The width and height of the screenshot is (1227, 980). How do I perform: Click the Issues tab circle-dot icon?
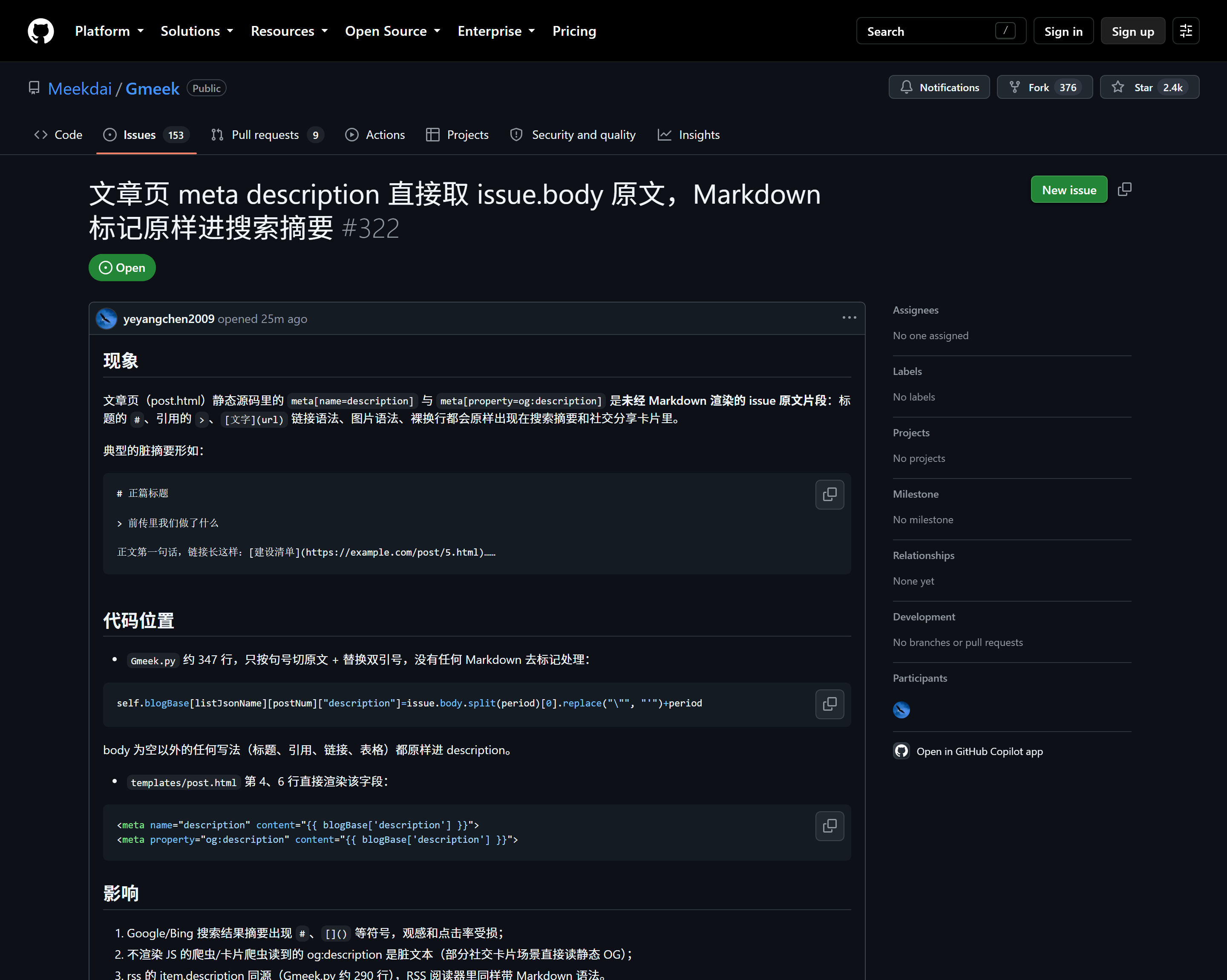tap(110, 135)
